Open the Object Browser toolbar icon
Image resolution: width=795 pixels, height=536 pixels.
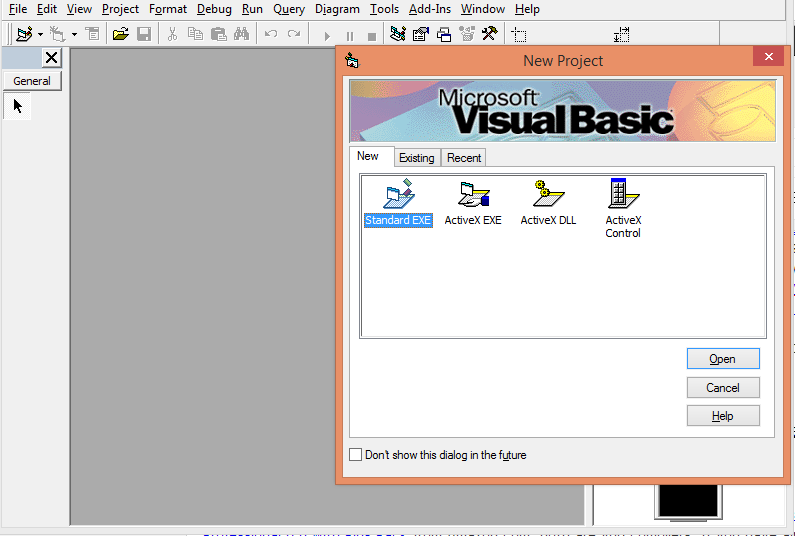coord(467,34)
